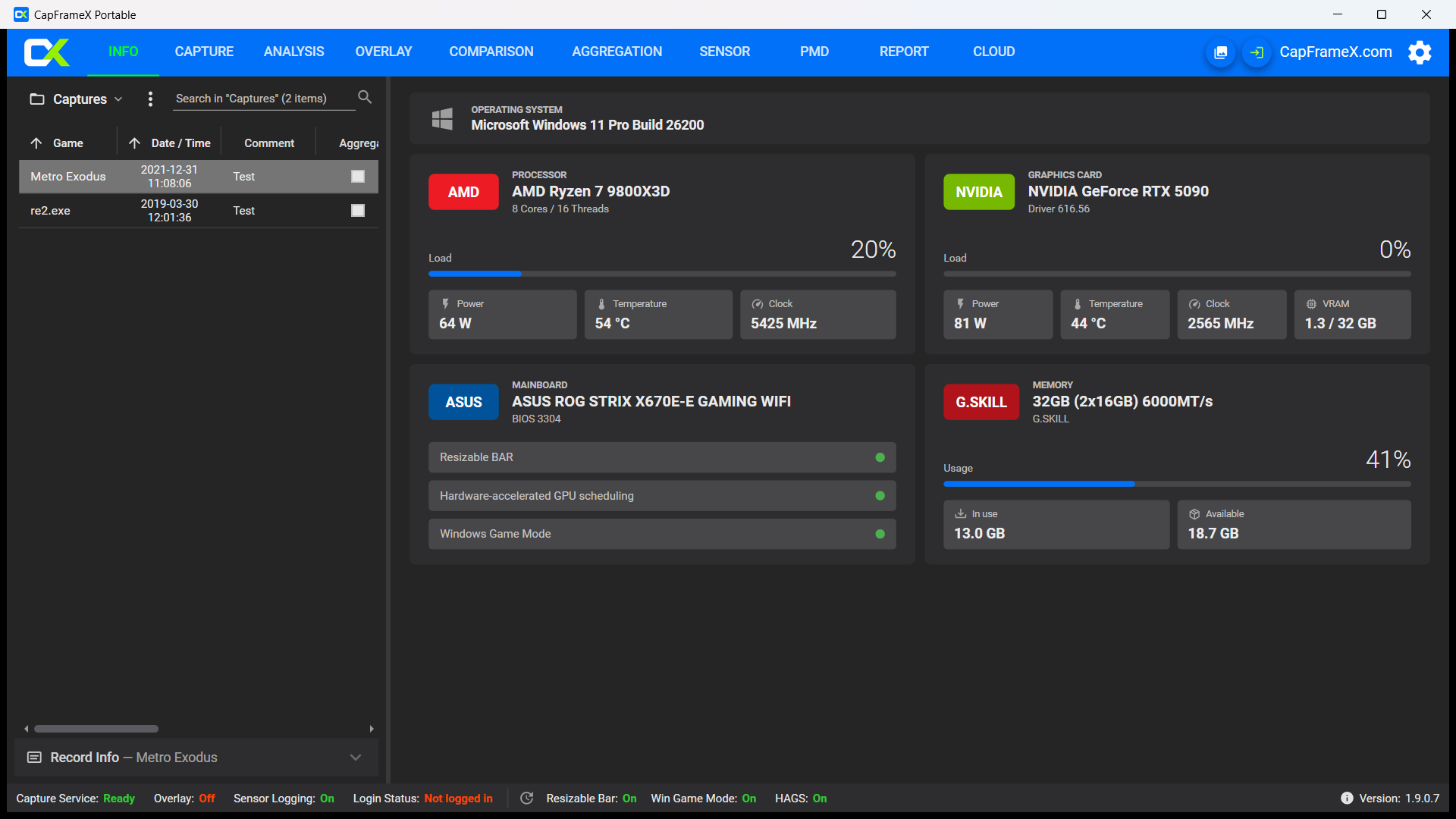Sort by the Comment column header

(269, 143)
